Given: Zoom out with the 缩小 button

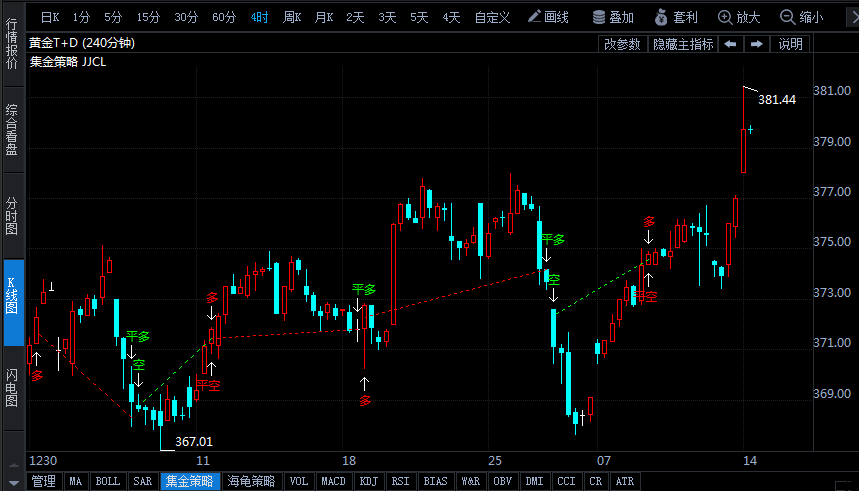Looking at the screenshot, I should (x=801, y=17).
